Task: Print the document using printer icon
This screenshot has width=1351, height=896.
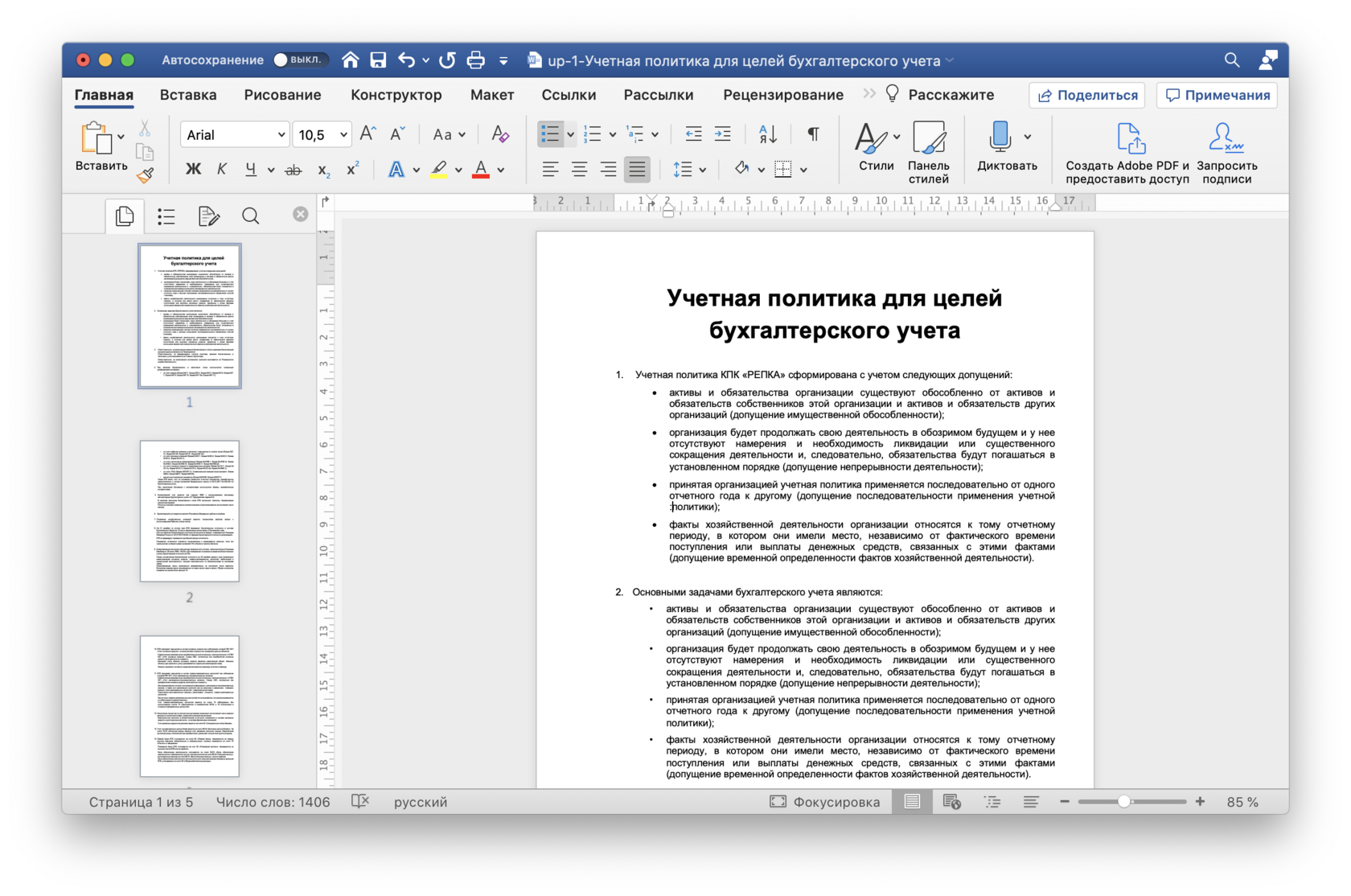Action: (476, 60)
